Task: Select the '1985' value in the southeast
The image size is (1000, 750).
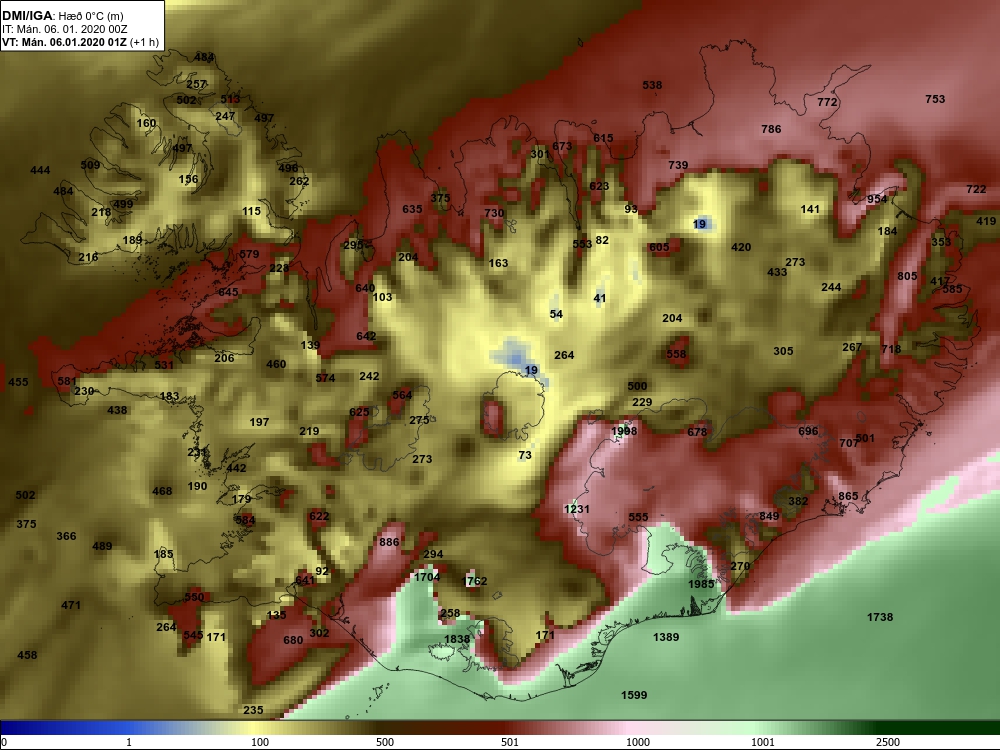Action: point(701,584)
